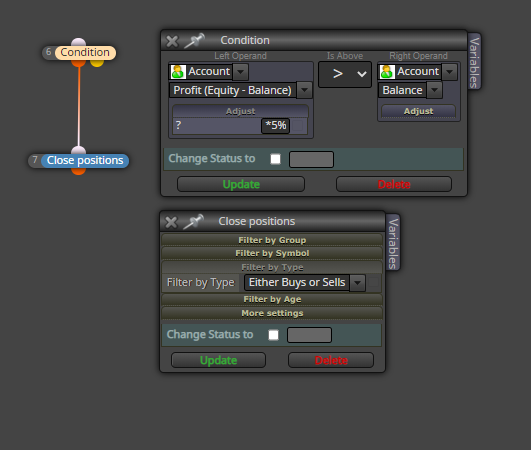This screenshot has width=531, height=450.
Task: Close the Condition panel with X icon
Action: pyautogui.click(x=172, y=41)
